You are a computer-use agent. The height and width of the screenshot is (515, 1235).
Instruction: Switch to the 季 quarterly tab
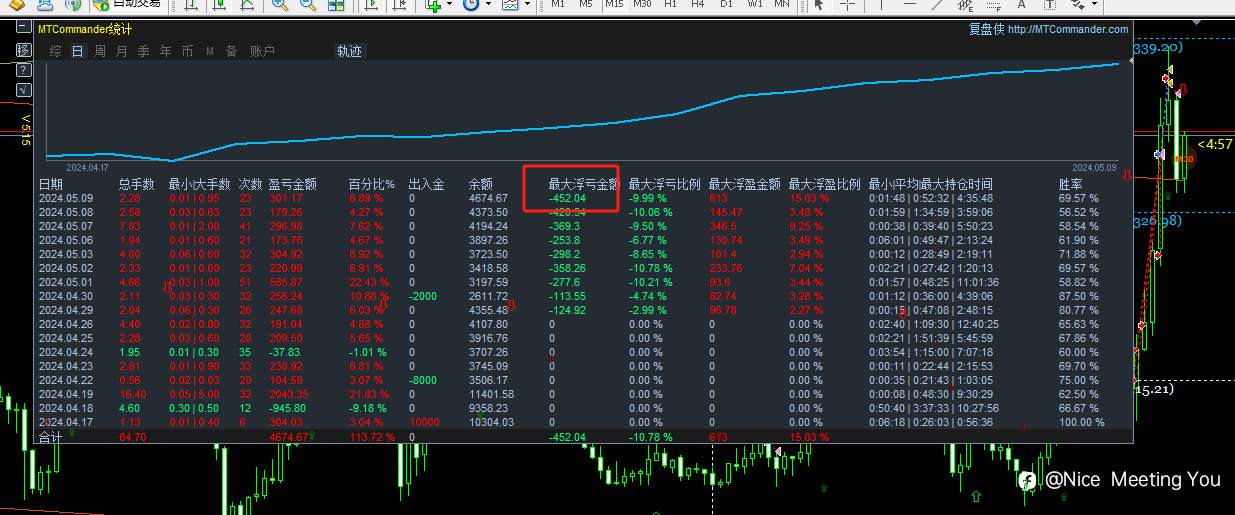pos(143,51)
